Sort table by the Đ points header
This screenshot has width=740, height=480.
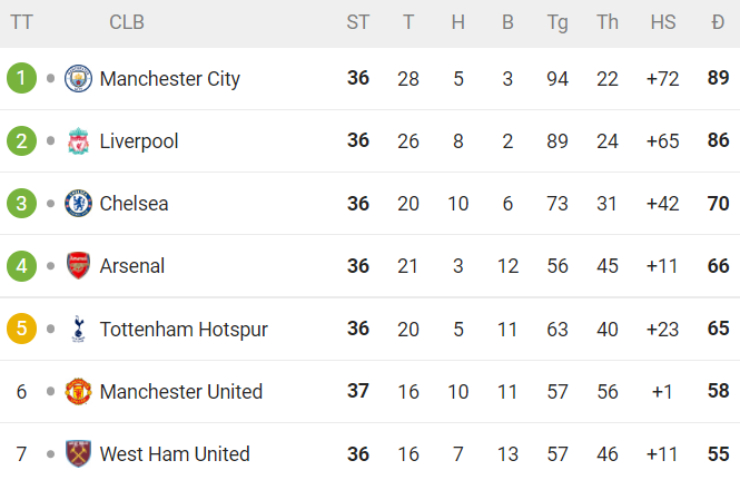click(718, 22)
